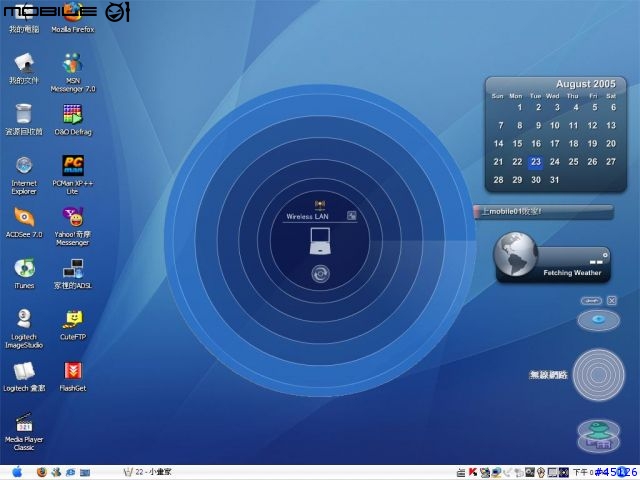Open the Mozilla Firefox desktop shortcut
640x480 pixels.
click(x=73, y=18)
